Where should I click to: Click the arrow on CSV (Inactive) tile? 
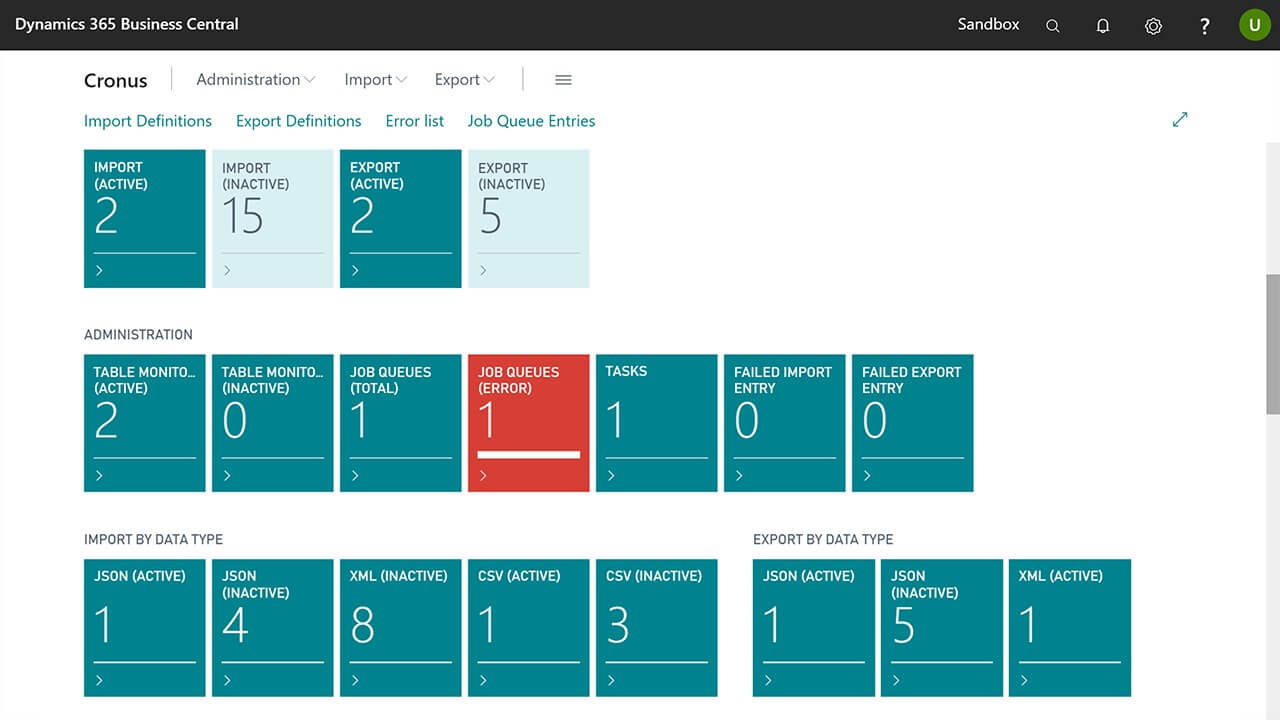click(x=611, y=680)
